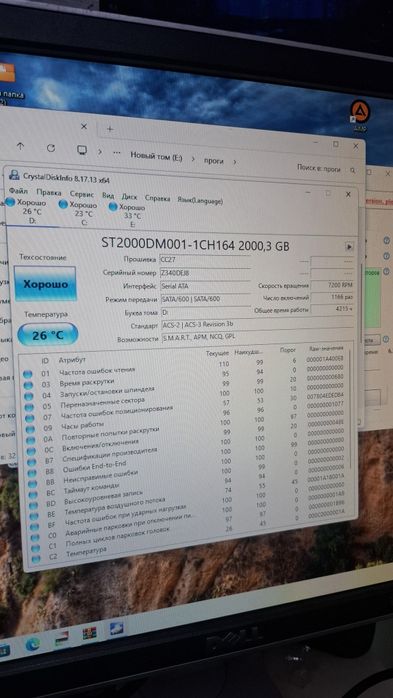Click Новый том (E:) breadcrumb
Screen dimensions: 393x698
coord(156,156)
